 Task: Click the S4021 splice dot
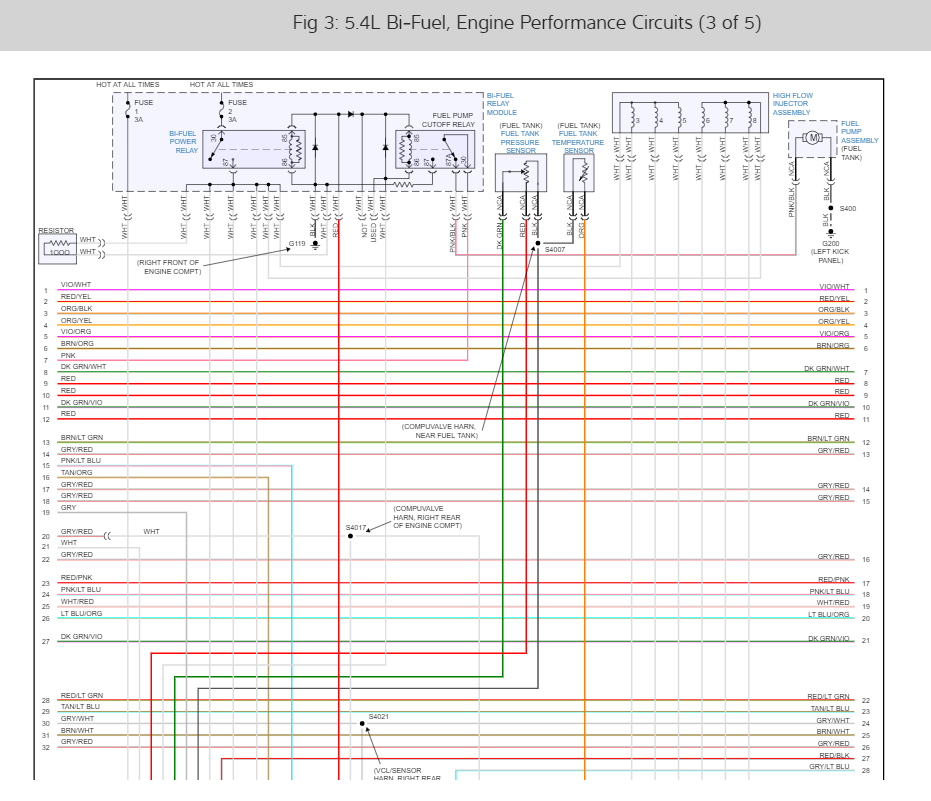(x=362, y=723)
